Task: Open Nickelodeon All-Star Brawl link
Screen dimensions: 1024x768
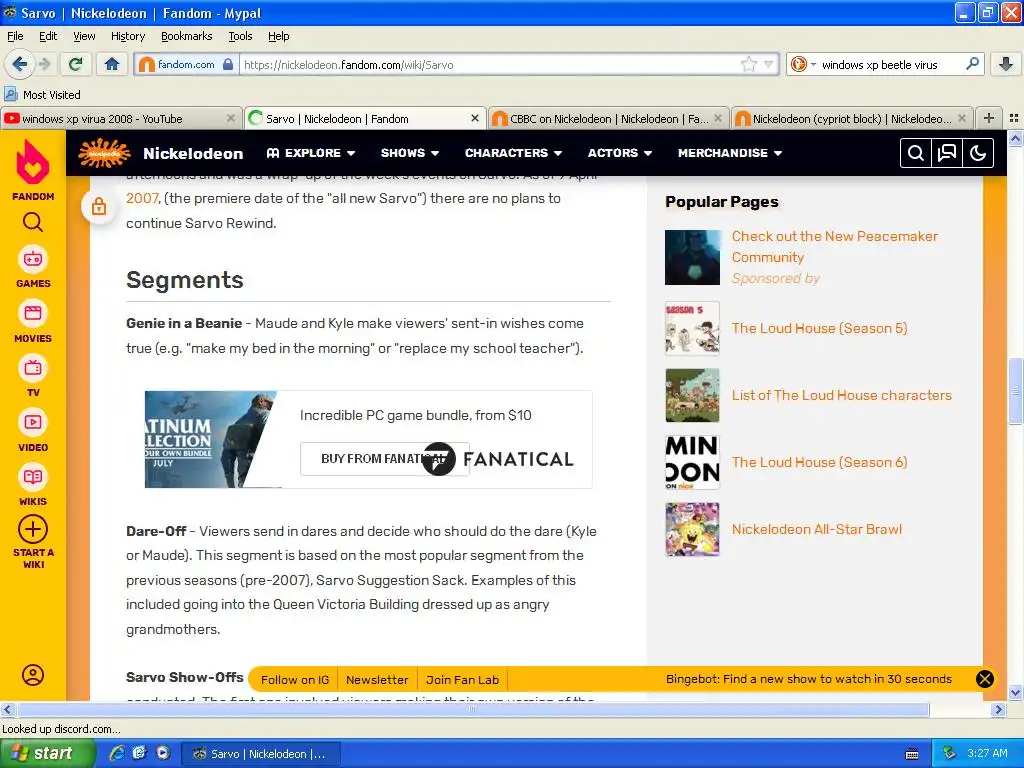Action: click(816, 529)
